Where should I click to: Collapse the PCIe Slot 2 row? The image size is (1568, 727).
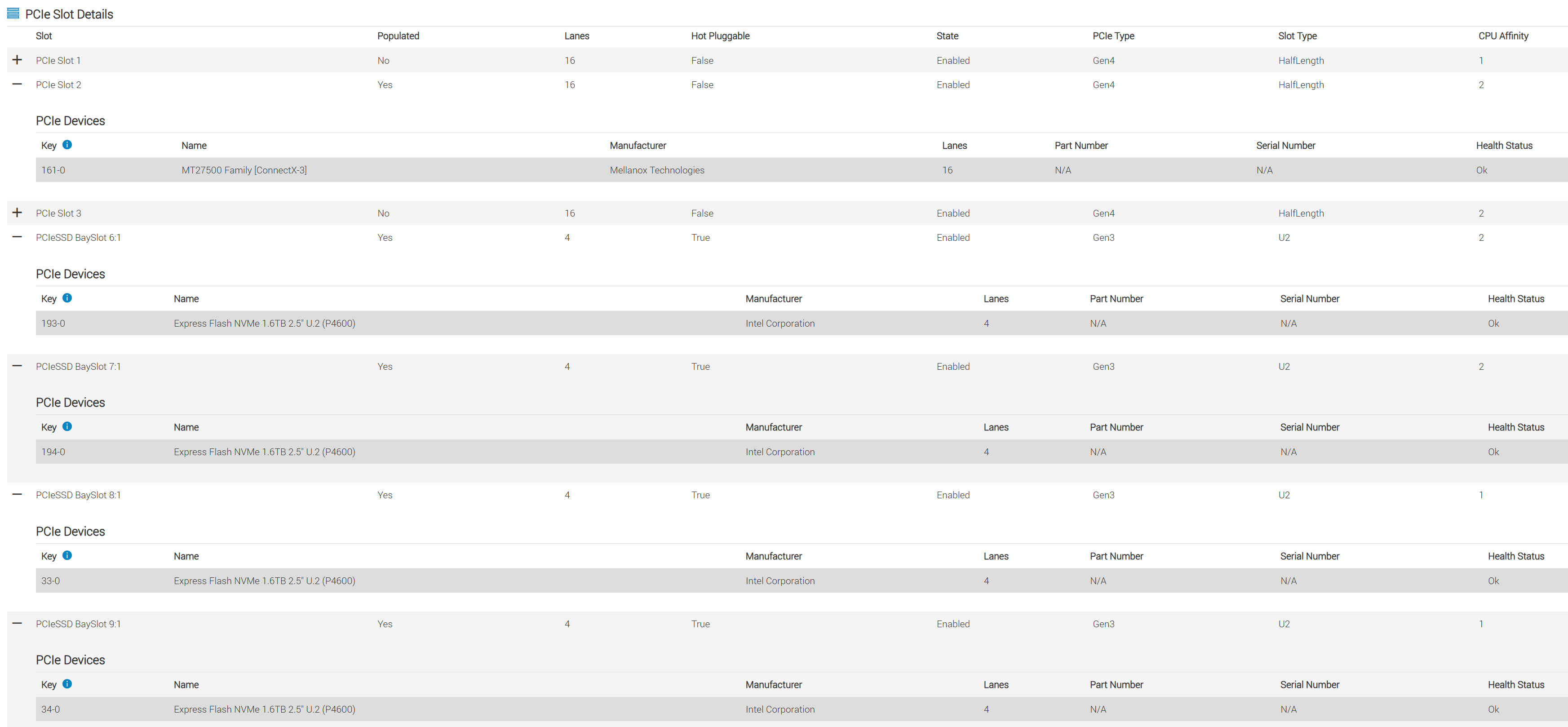pos(17,84)
